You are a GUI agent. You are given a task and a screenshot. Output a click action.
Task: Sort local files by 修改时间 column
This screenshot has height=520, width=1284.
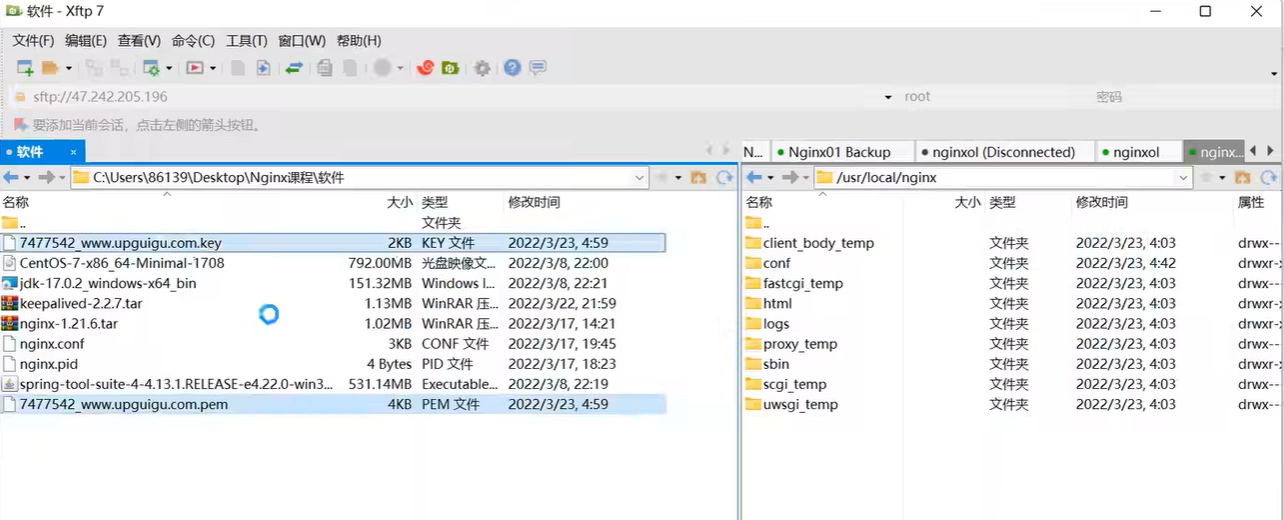[x=534, y=202]
